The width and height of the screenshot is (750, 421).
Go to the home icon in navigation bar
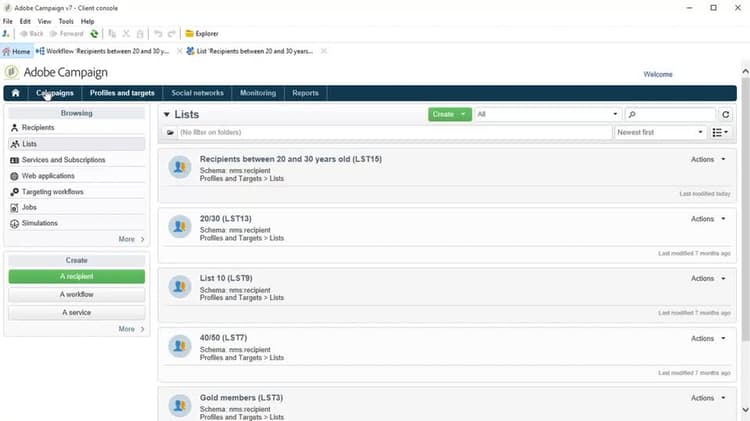[x=15, y=93]
